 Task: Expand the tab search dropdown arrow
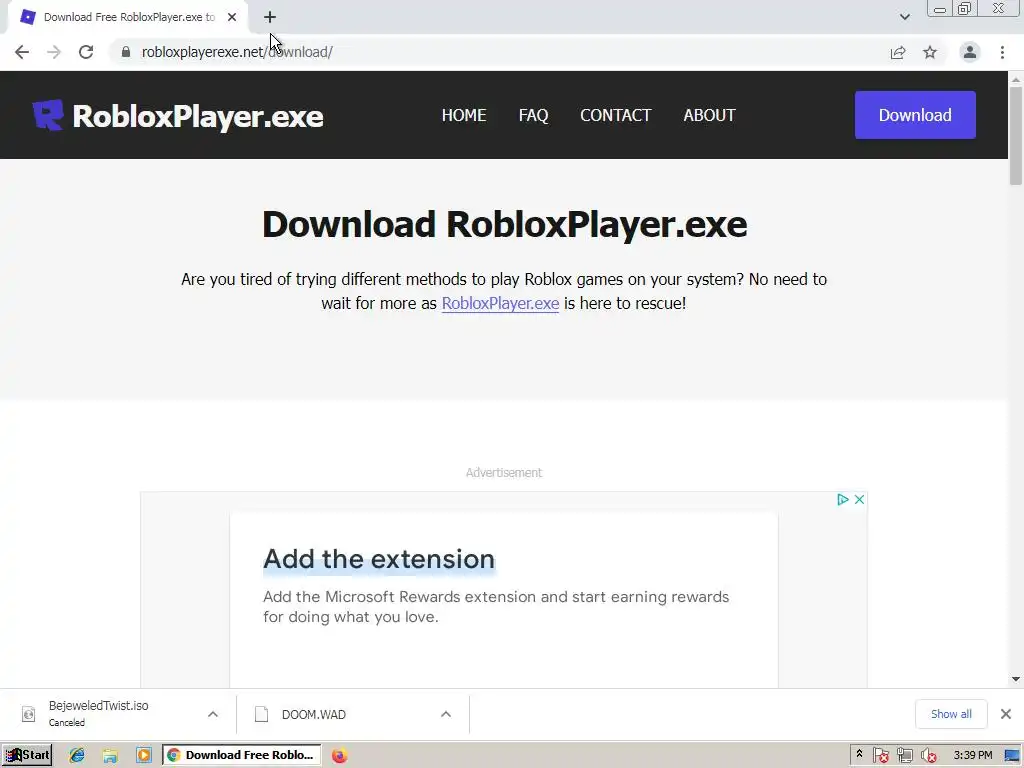(904, 17)
